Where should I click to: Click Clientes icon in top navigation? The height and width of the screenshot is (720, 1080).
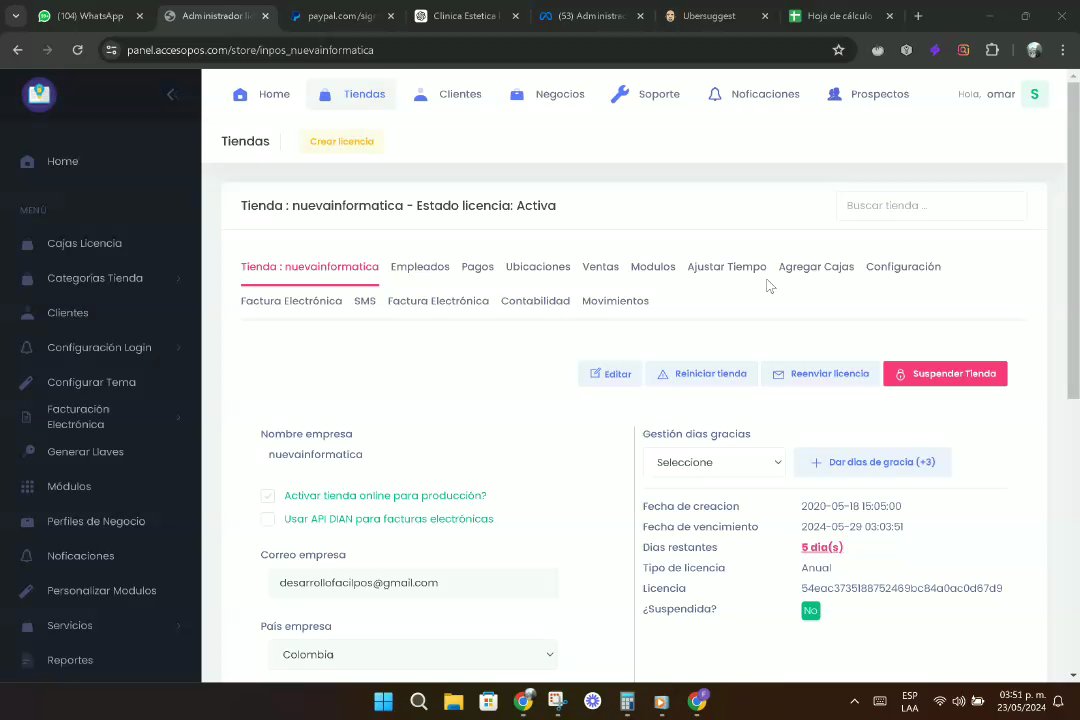(420, 94)
